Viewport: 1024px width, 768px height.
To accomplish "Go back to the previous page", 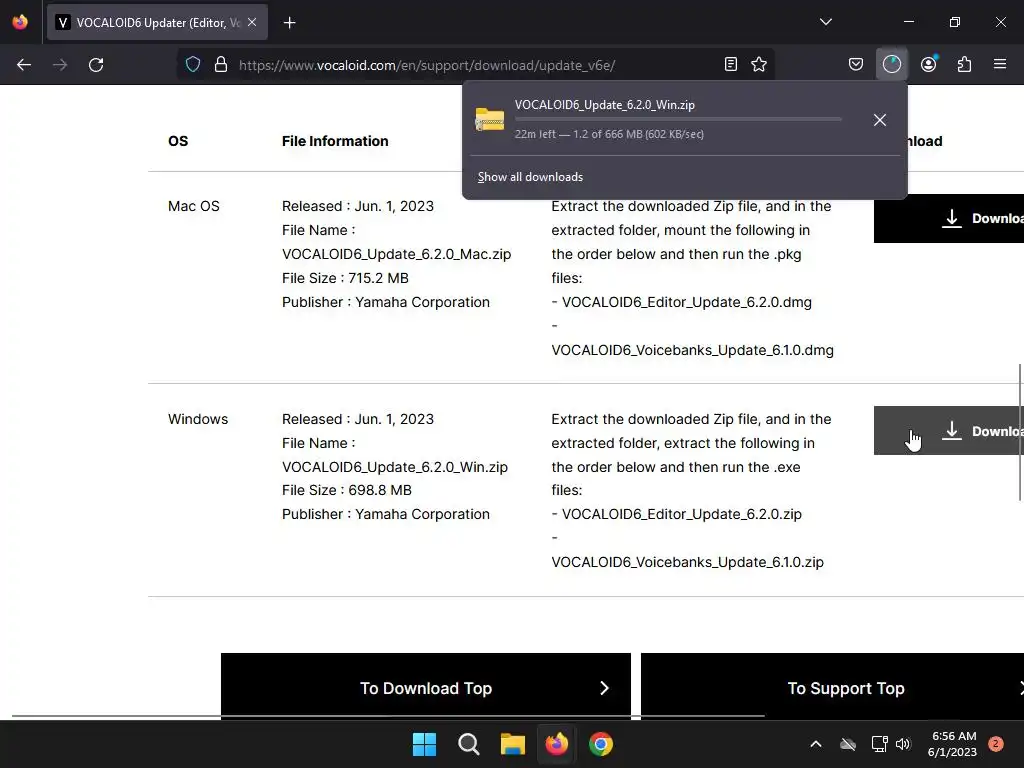I will click(24, 65).
